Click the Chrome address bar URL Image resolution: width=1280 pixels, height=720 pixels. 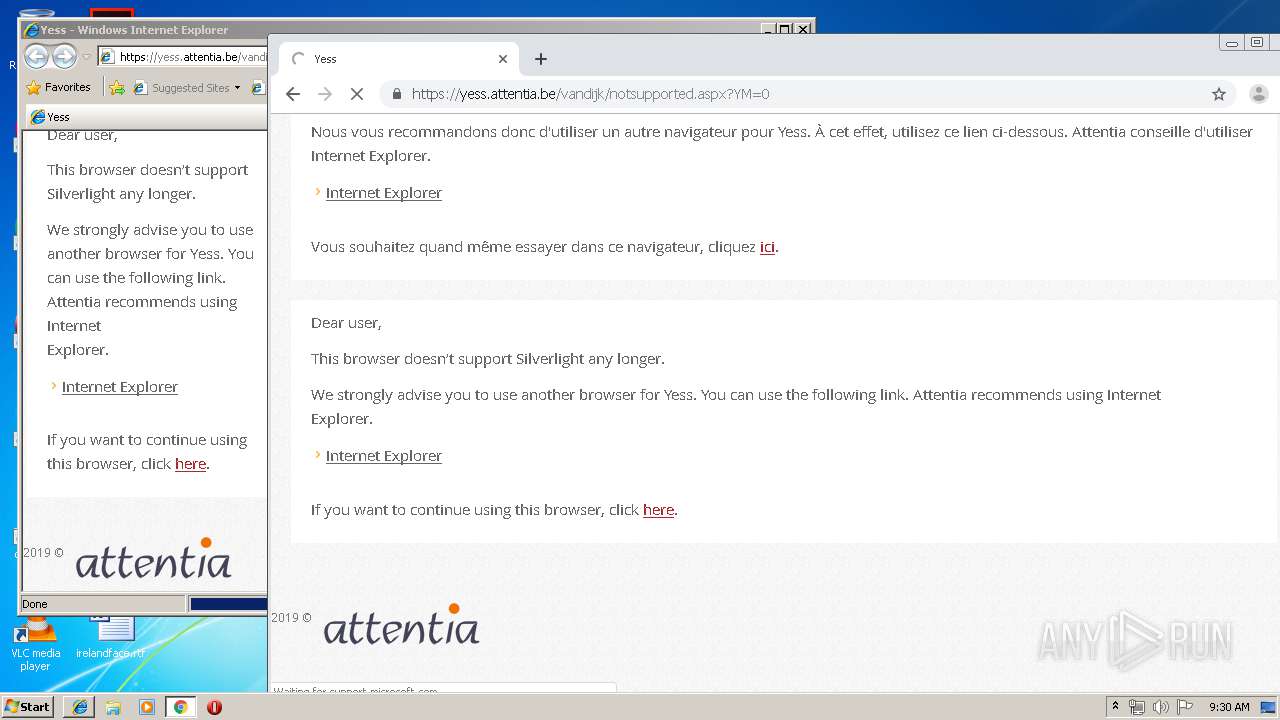pyautogui.click(x=590, y=94)
